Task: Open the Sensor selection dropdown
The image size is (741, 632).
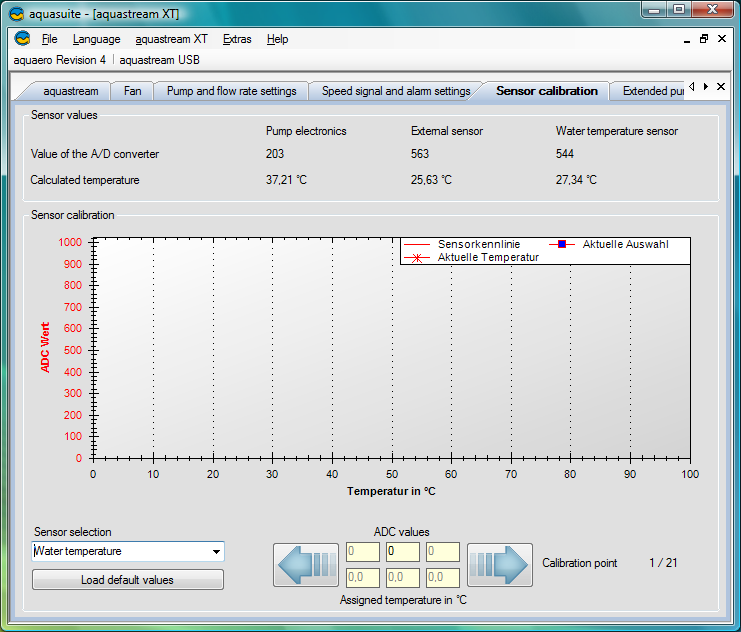Action: tap(216, 552)
